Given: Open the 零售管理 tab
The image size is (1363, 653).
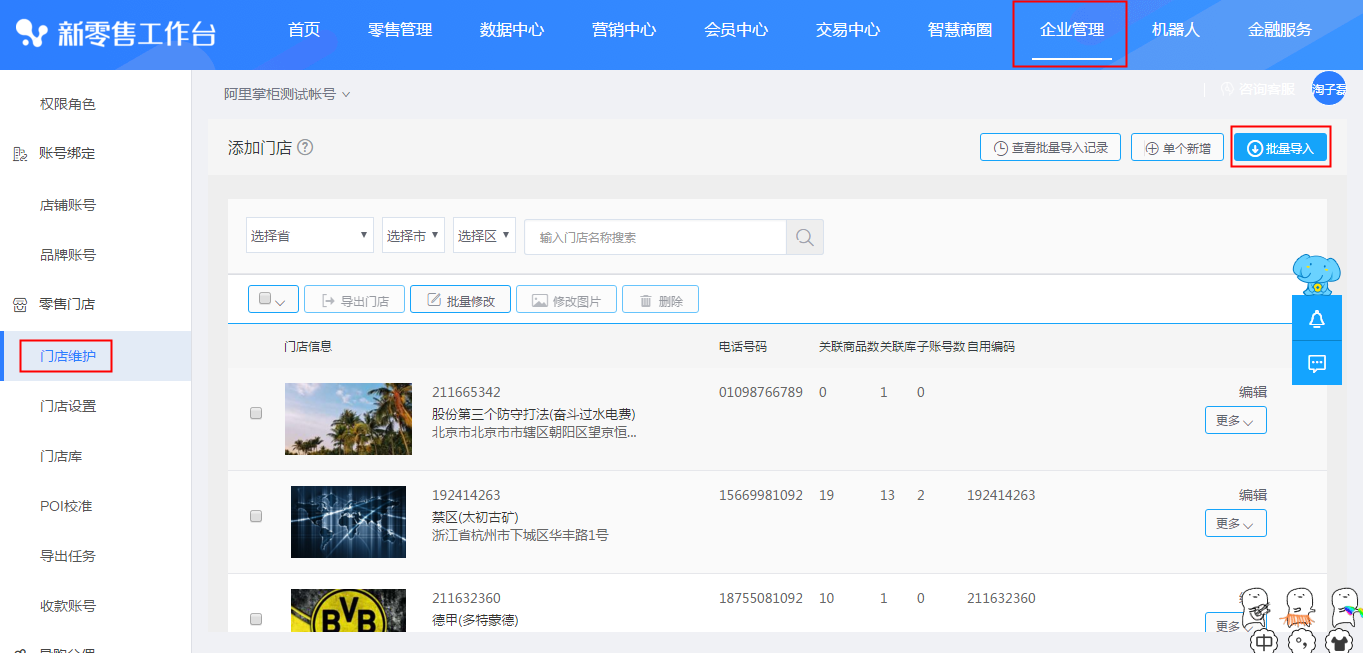Looking at the screenshot, I should pyautogui.click(x=400, y=30).
